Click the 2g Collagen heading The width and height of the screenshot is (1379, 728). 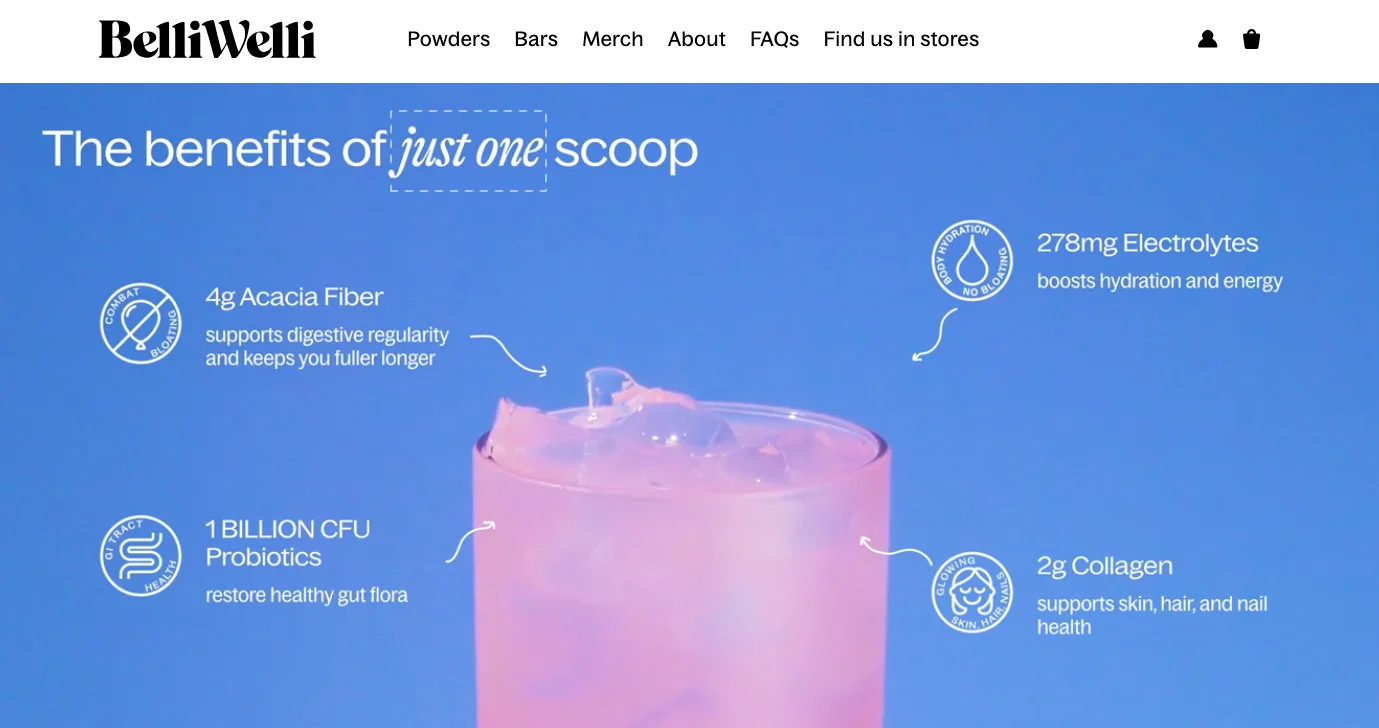(x=1104, y=566)
